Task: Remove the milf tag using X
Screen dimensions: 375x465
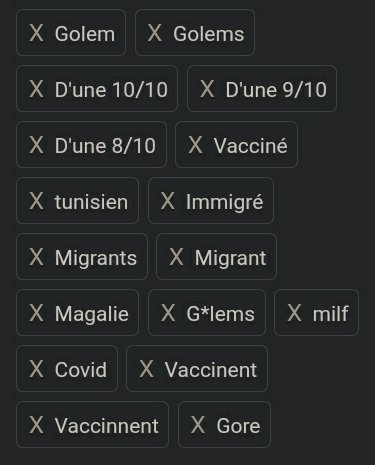Action: [x=294, y=313]
